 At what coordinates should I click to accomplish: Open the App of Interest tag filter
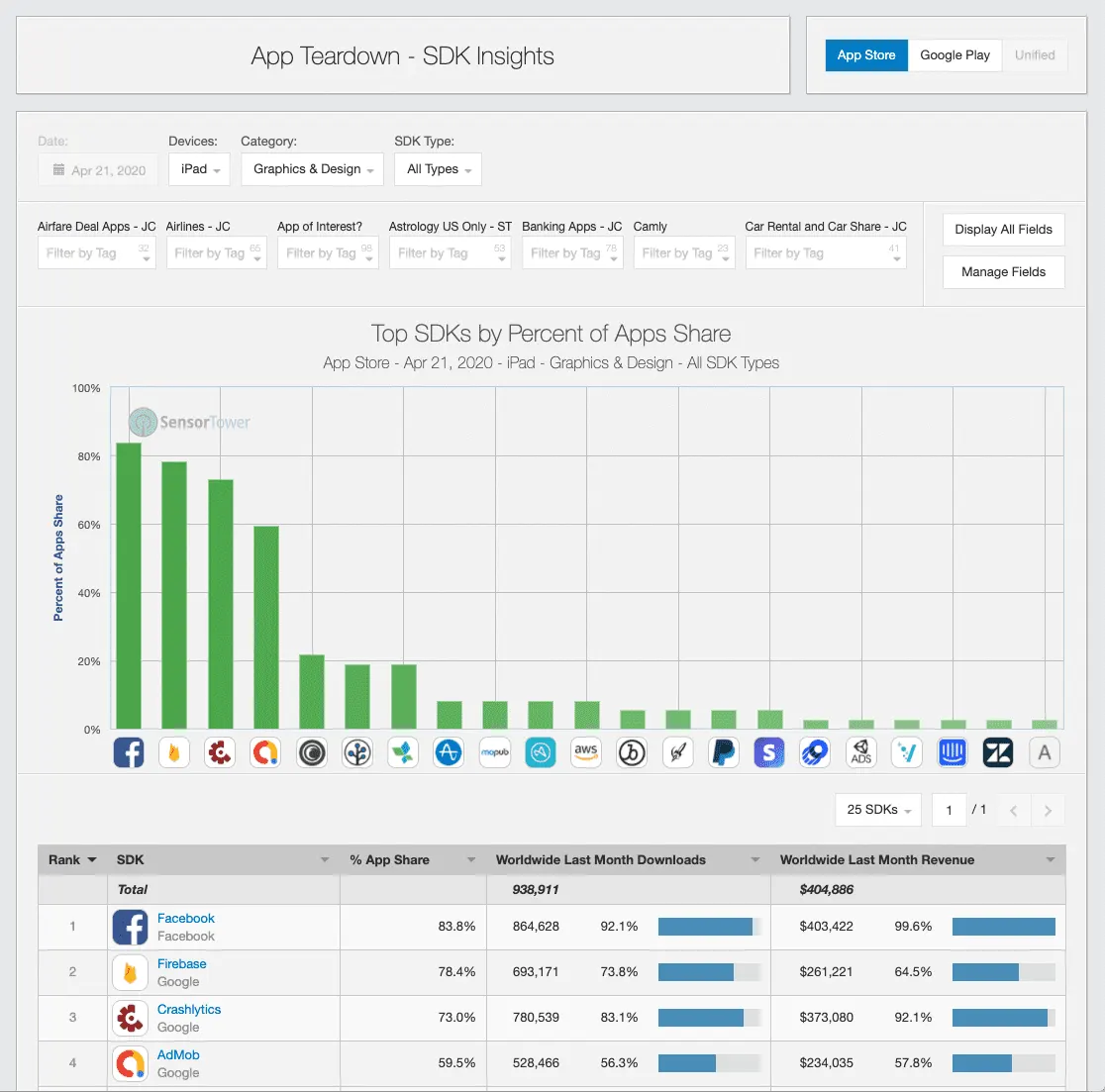click(x=328, y=252)
